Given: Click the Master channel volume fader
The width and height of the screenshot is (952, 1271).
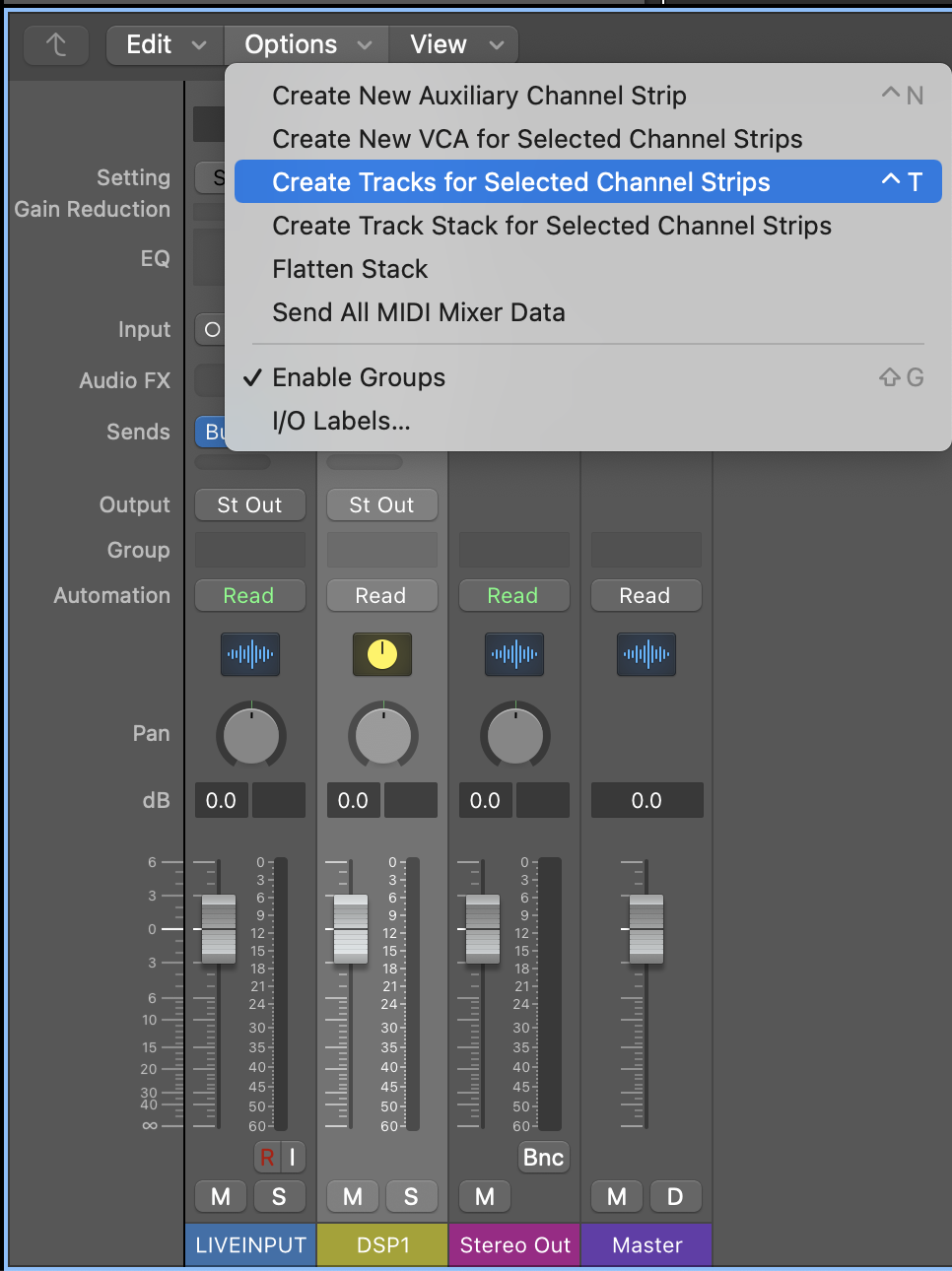Looking at the screenshot, I should click(x=646, y=929).
